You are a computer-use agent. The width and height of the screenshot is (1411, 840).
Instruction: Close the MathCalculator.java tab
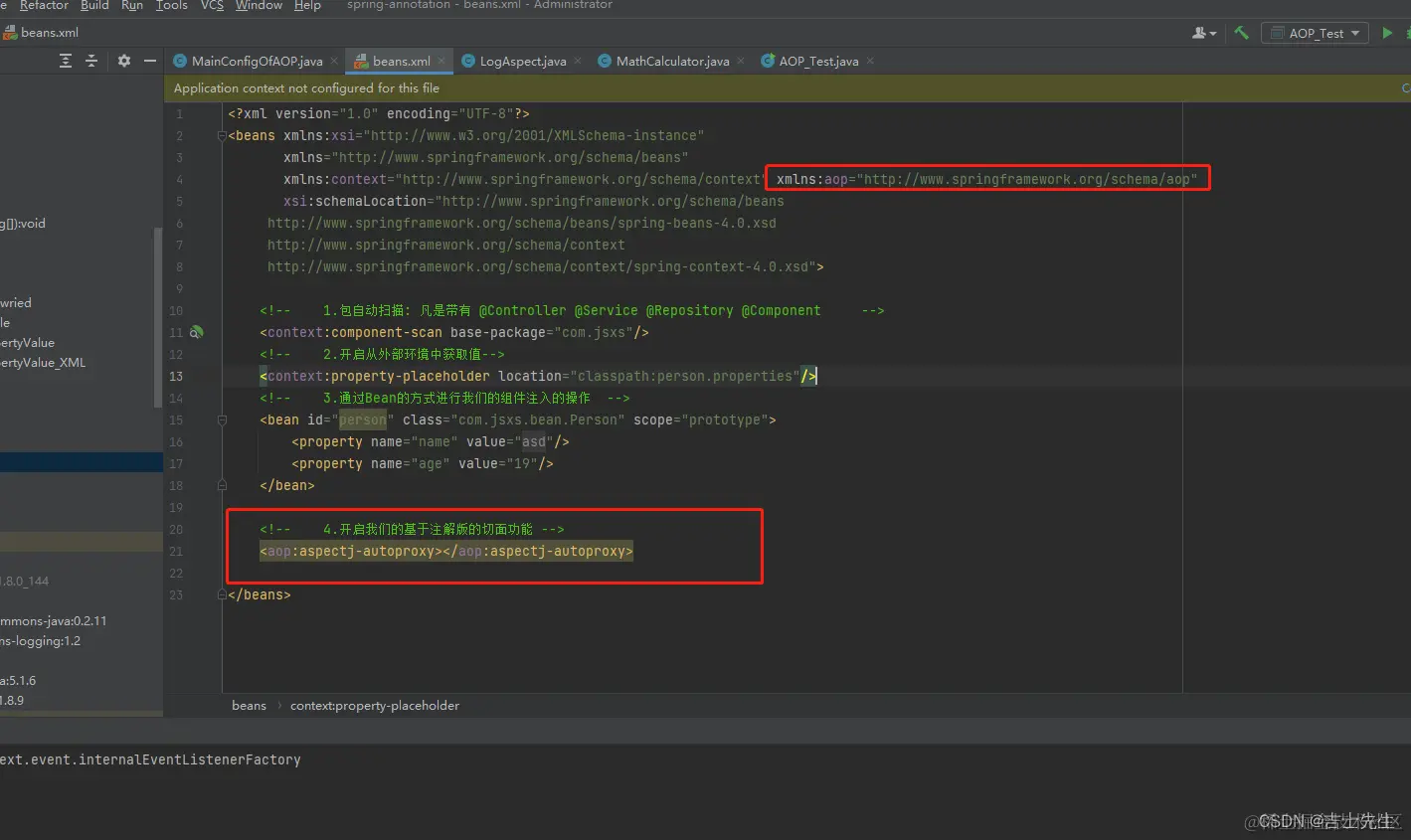741,62
